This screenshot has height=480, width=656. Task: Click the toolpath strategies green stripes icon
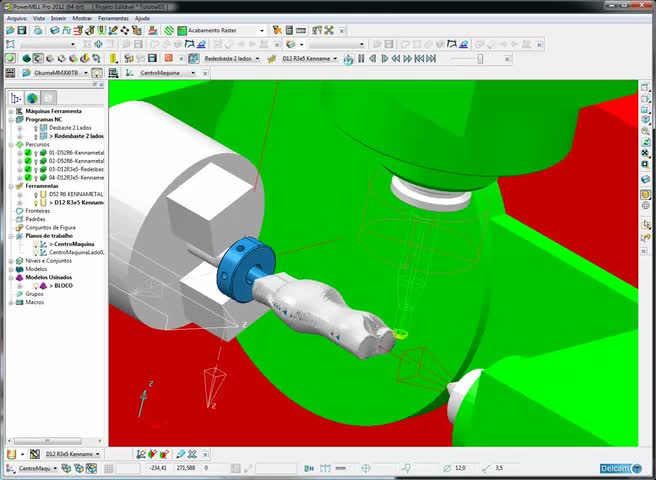point(169,30)
